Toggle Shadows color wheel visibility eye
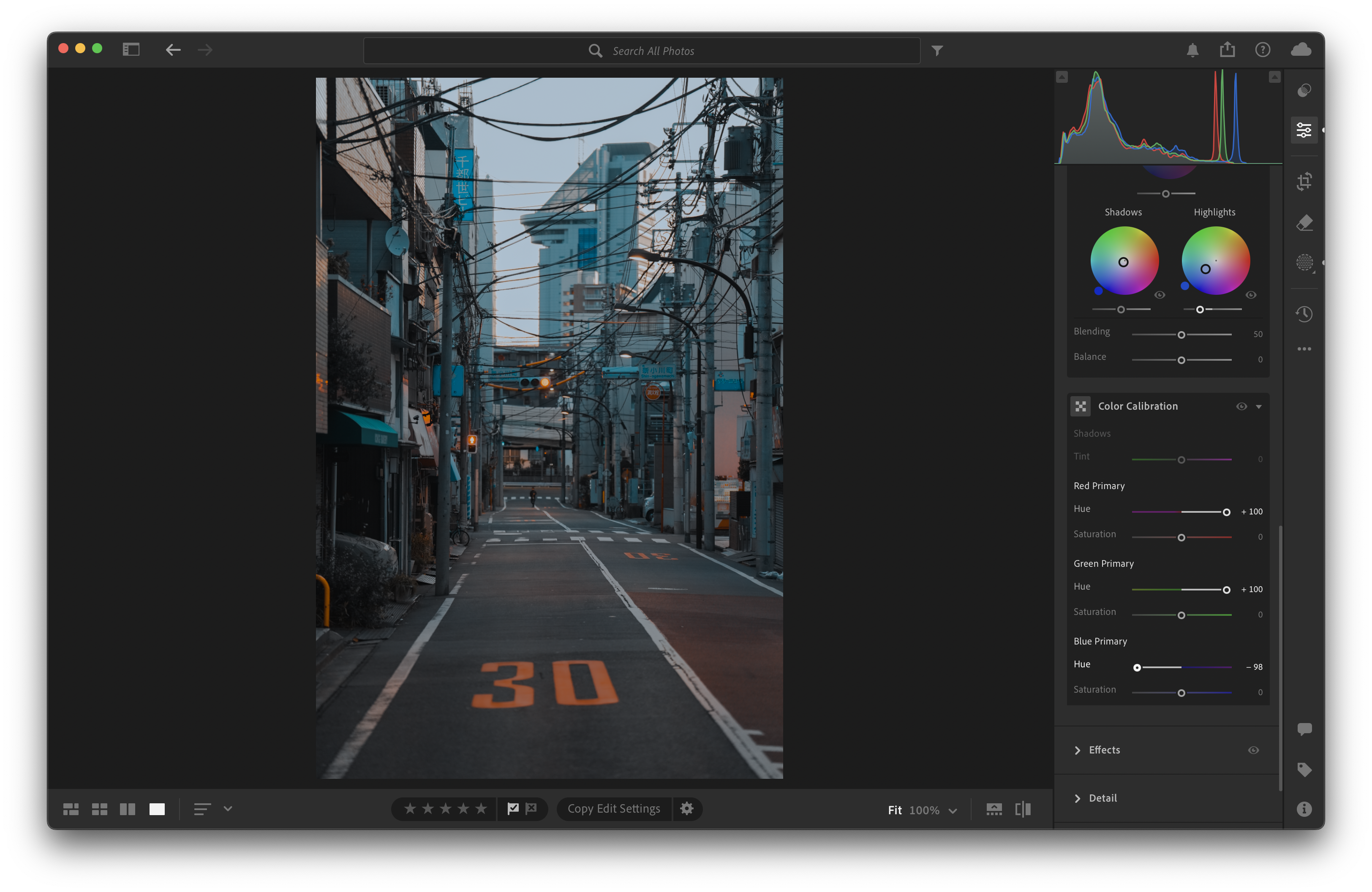Viewport: 1372px width, 892px height. pos(1160,295)
